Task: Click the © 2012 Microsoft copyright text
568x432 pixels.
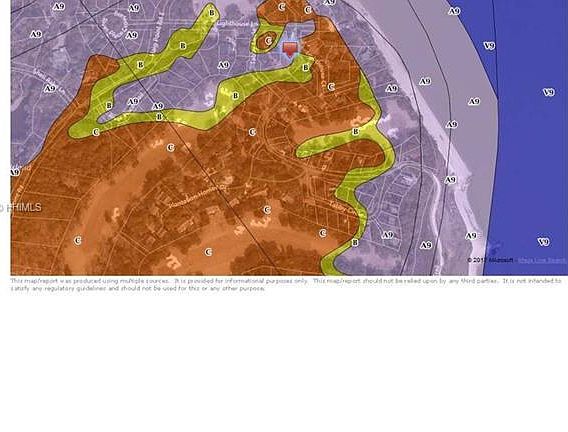Action: 490,260
